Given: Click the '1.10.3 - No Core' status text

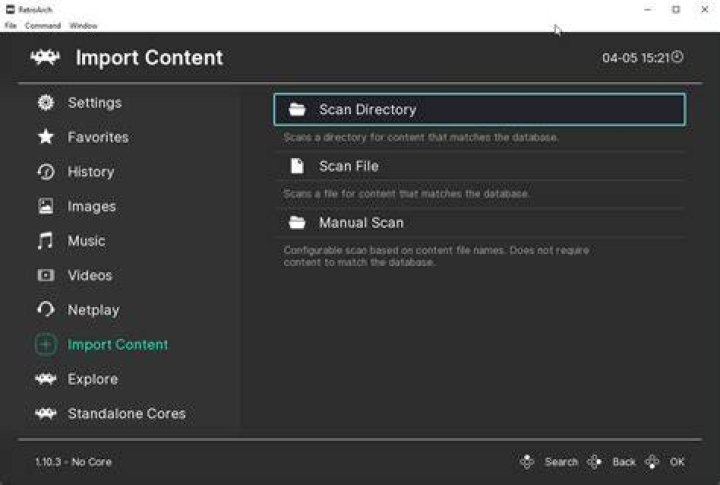Looking at the screenshot, I should point(73,462).
